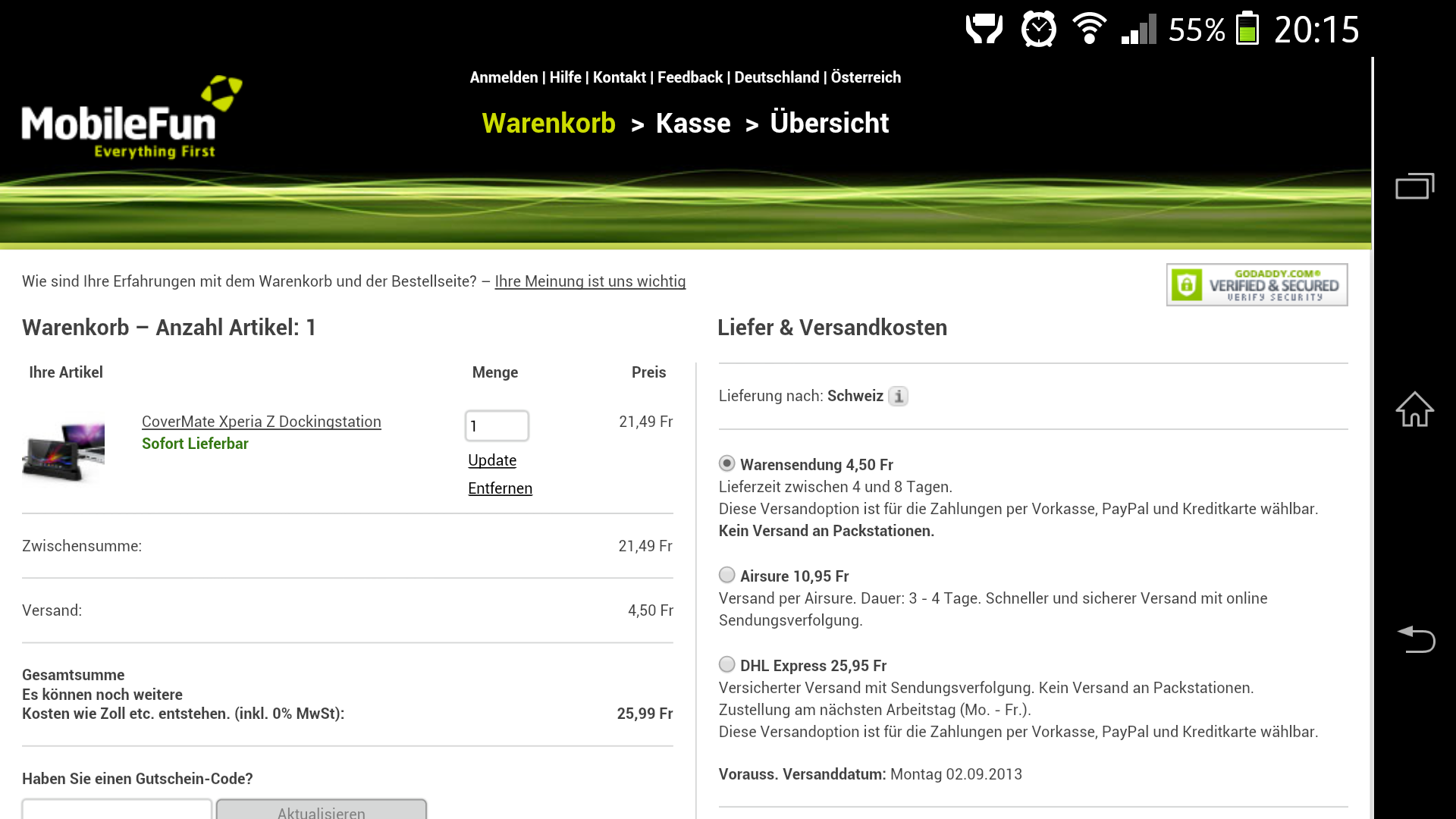Click Entfernen to remove the item
The width and height of the screenshot is (1456, 819).
(500, 488)
